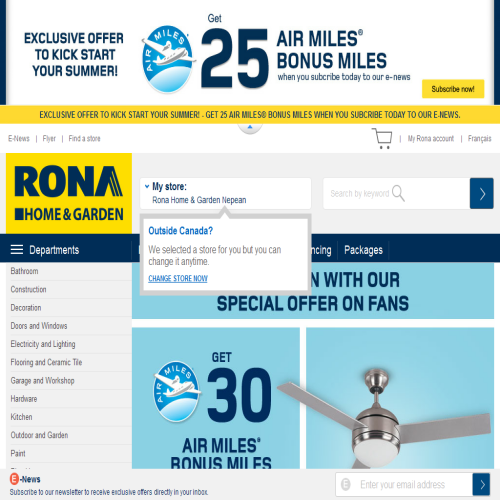500x500 pixels.
Task: Switch language to Français
Action: coord(479,138)
